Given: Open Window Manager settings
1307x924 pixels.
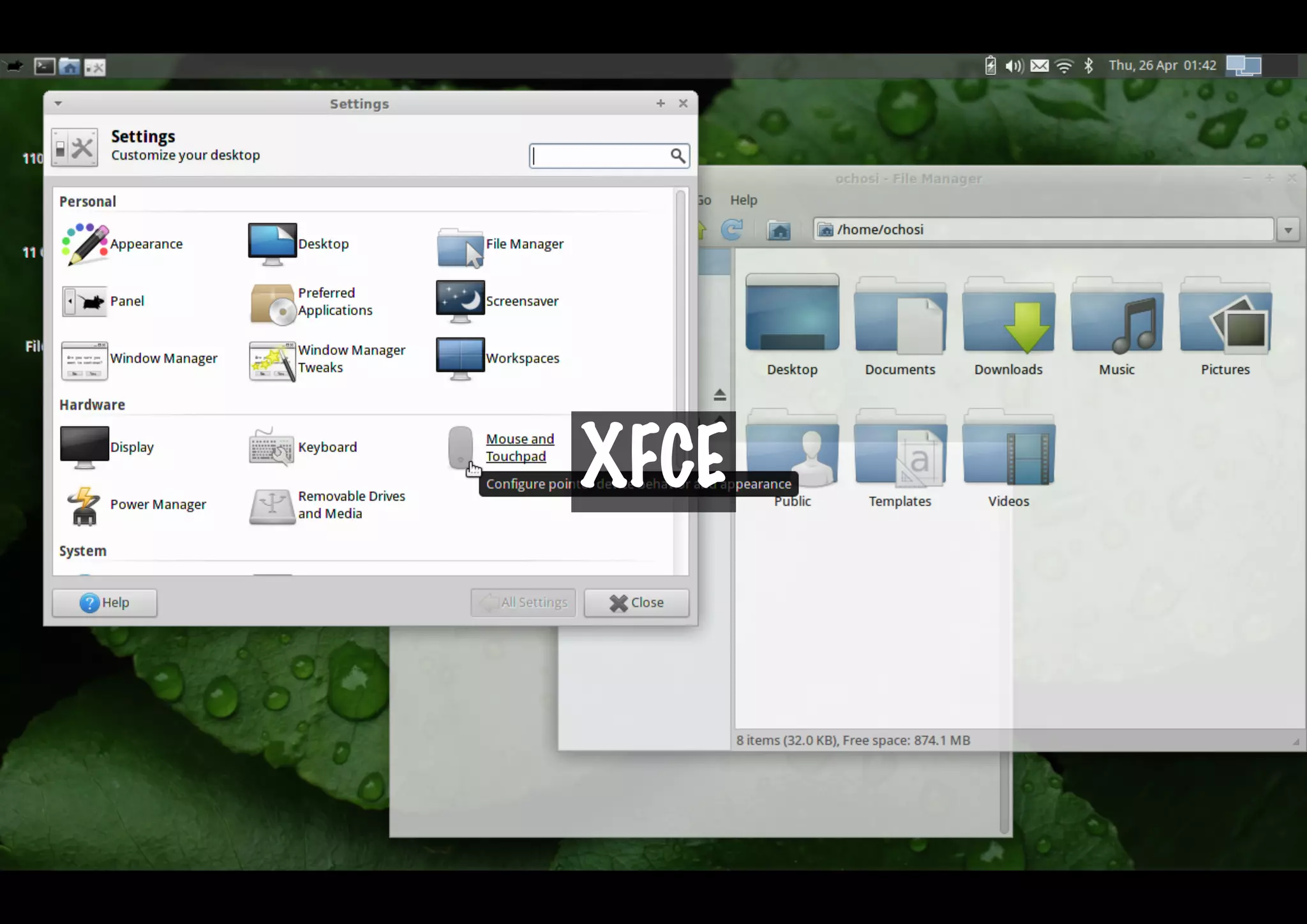Looking at the screenshot, I should (x=139, y=359).
